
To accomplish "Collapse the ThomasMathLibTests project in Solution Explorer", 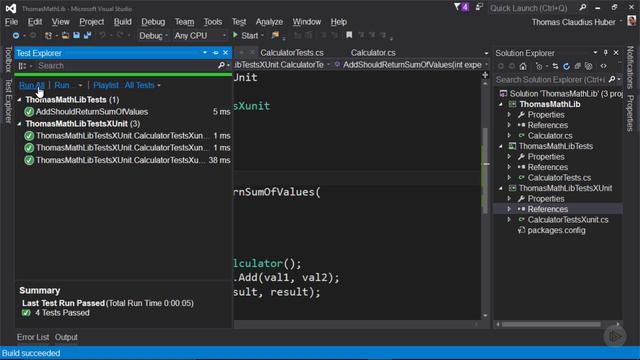I will 501,146.
